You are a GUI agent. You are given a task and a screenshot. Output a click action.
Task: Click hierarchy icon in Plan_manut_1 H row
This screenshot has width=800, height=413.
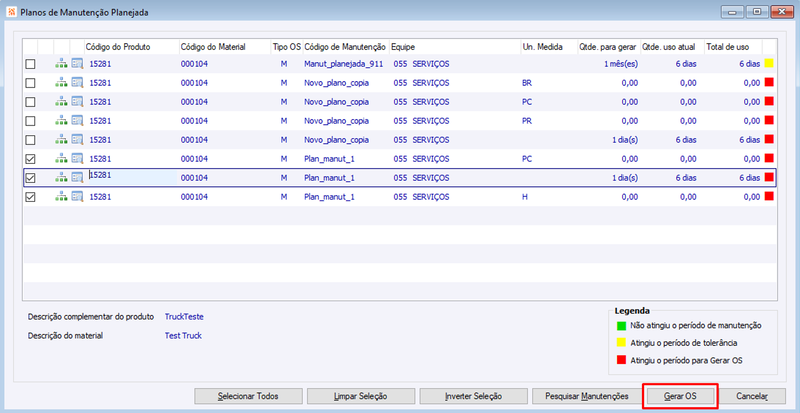tap(61, 197)
